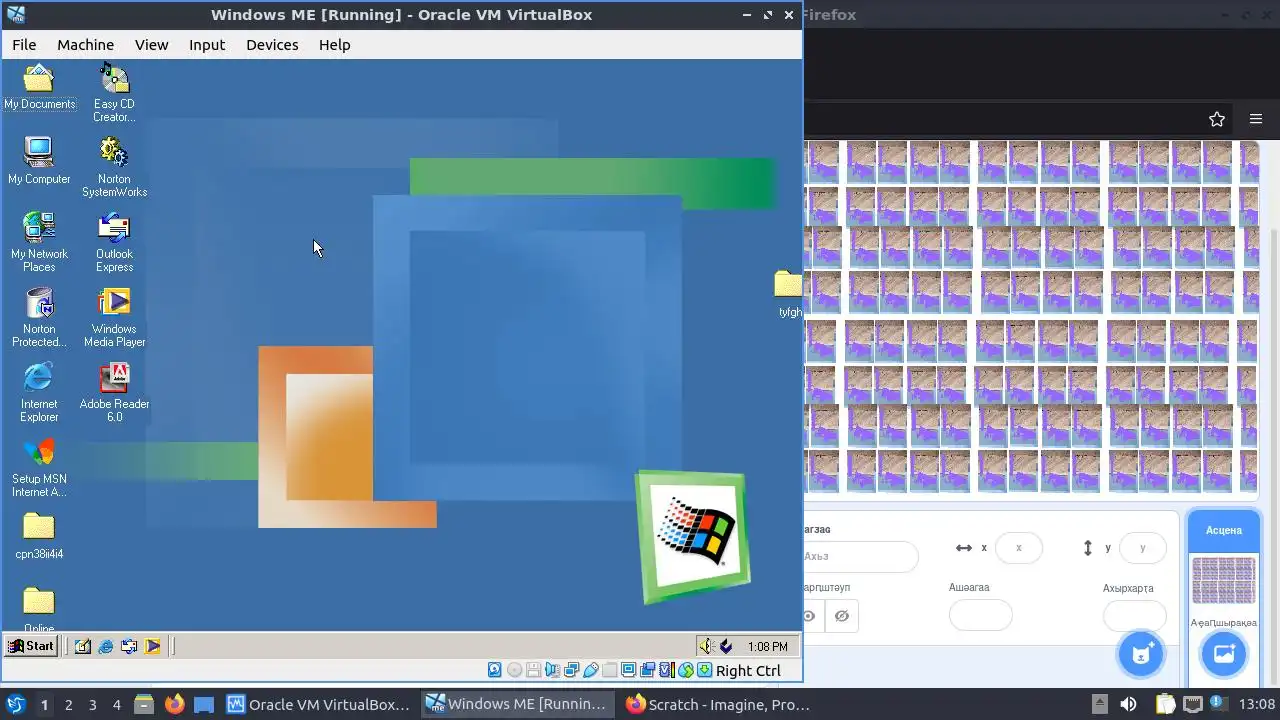Launch Firefox from host panel
1280x720 pixels.
coord(174,704)
